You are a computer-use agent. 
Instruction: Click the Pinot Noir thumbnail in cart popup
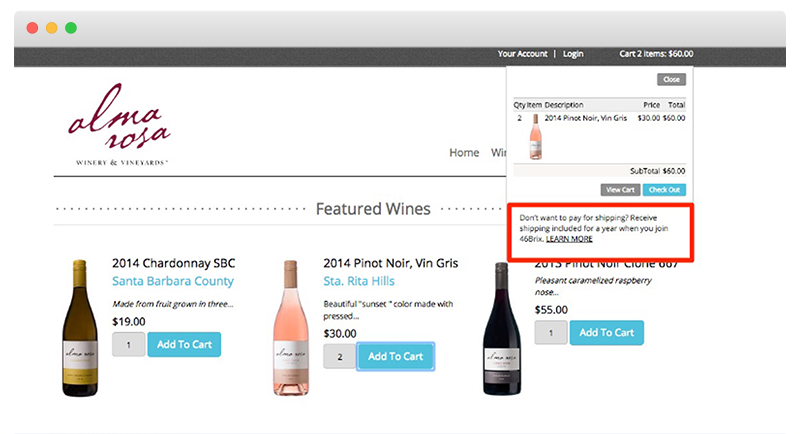(x=535, y=137)
